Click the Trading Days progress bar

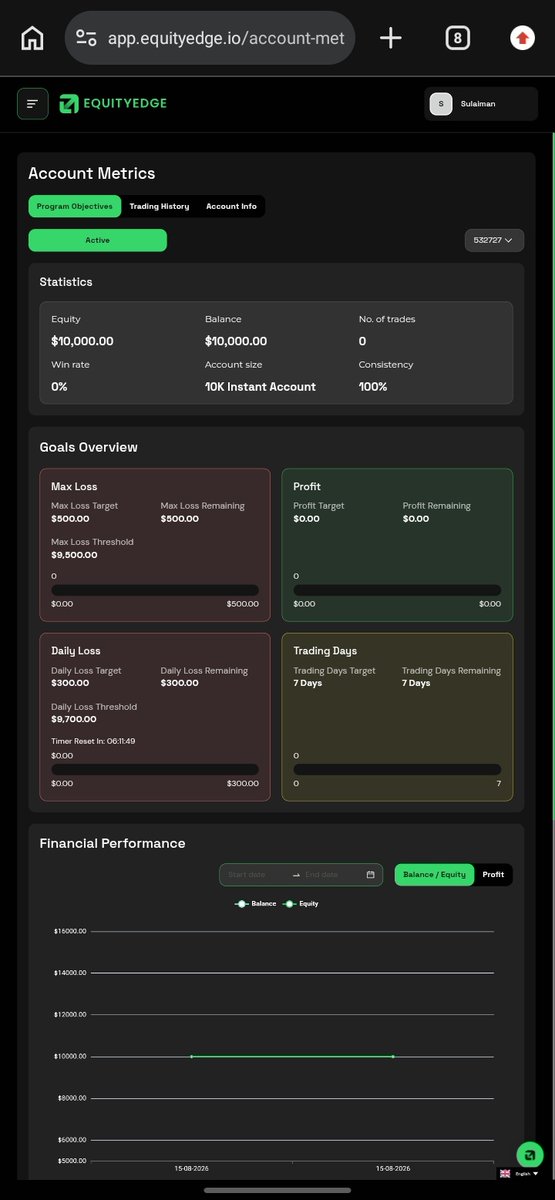(x=397, y=769)
